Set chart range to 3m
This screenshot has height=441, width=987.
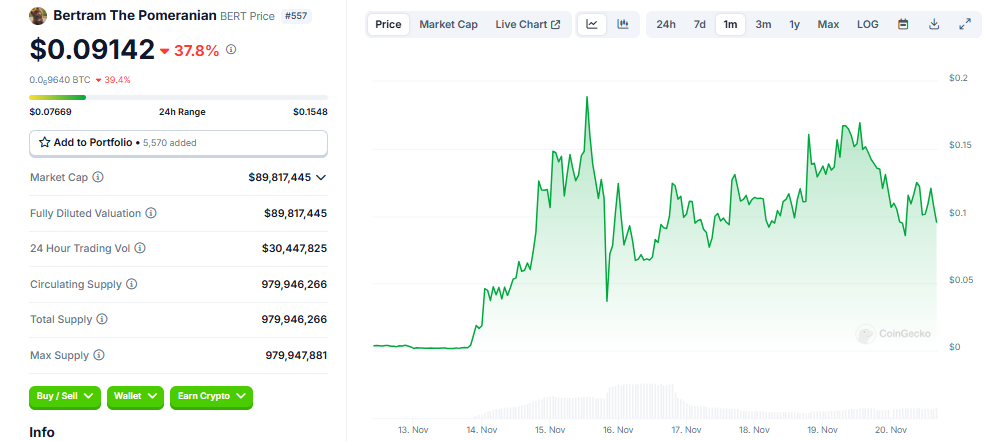[x=764, y=25]
